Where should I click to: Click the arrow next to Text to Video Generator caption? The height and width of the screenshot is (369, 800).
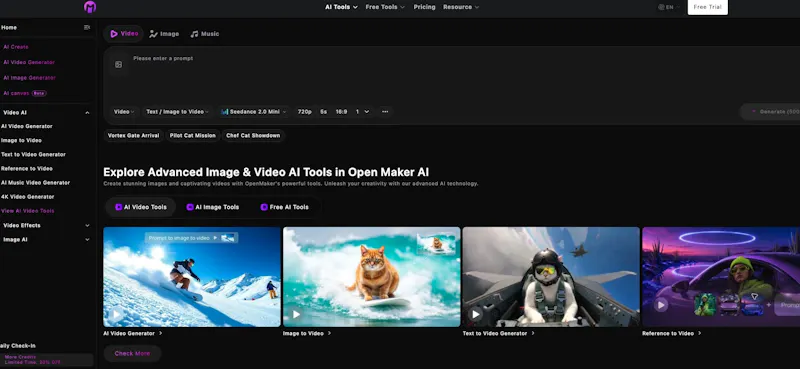[x=533, y=333]
